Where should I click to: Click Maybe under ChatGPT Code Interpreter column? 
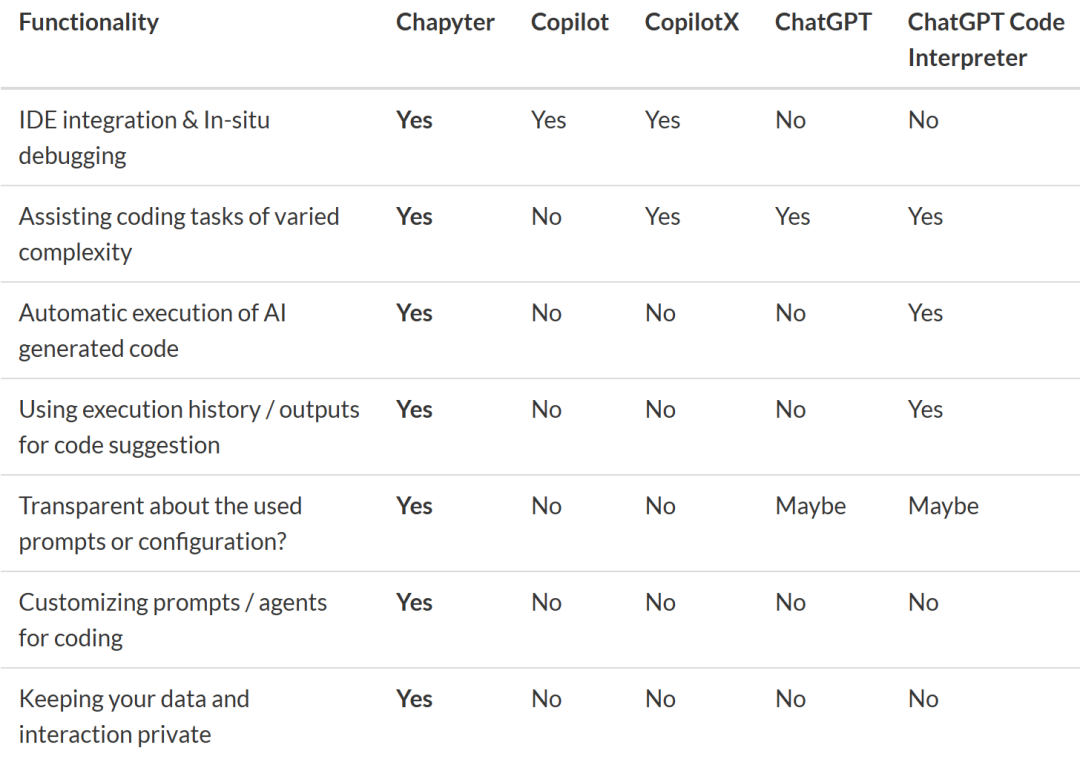944,506
